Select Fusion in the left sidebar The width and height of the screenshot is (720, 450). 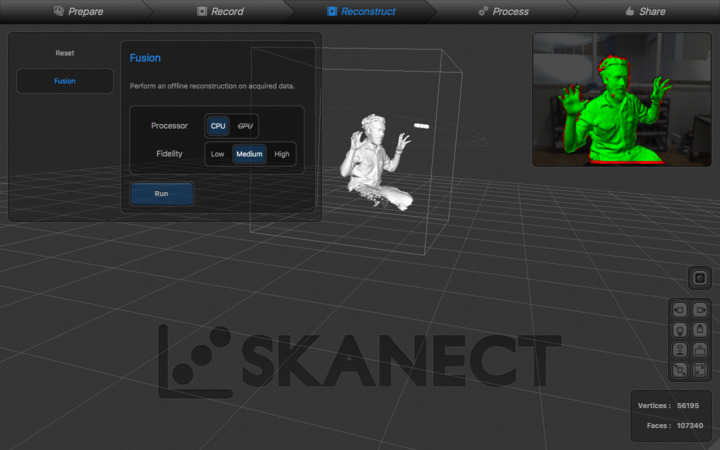[65, 81]
